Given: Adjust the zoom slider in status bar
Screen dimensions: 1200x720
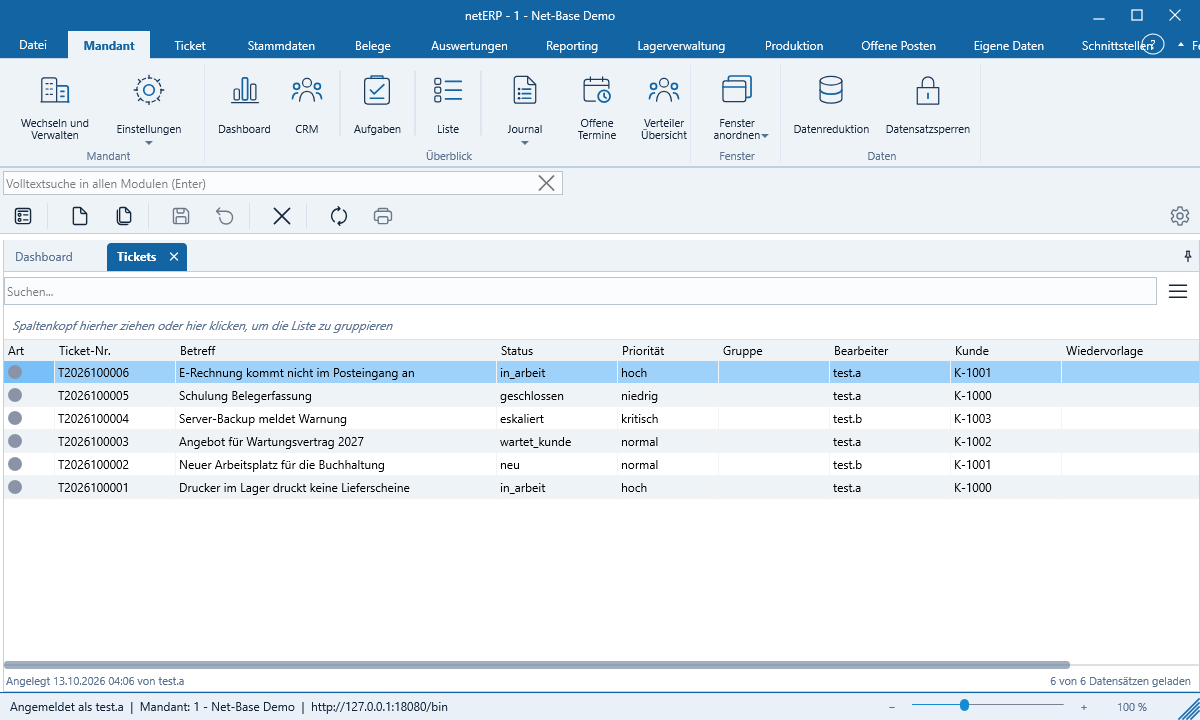Looking at the screenshot, I should pos(964,706).
